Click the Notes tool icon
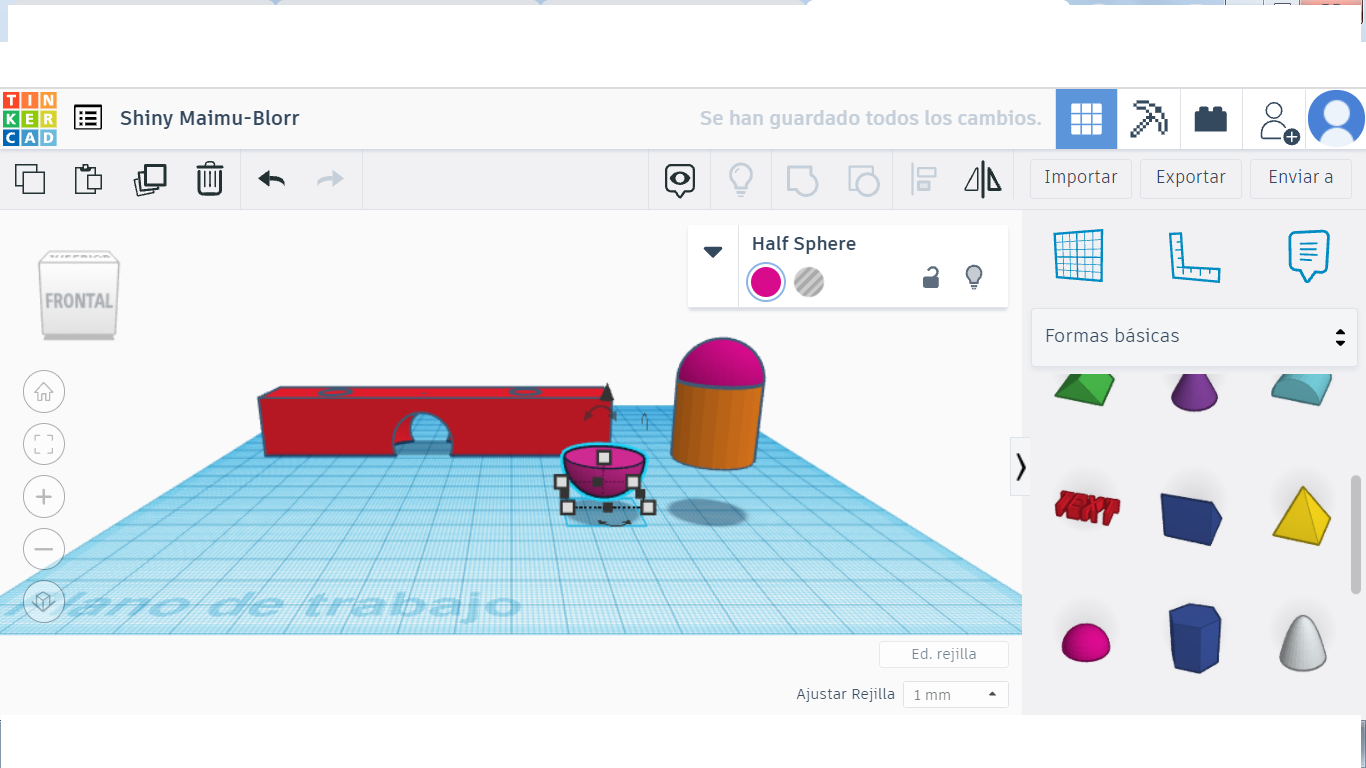Screen dimensions: 1366x768 click(x=1309, y=256)
